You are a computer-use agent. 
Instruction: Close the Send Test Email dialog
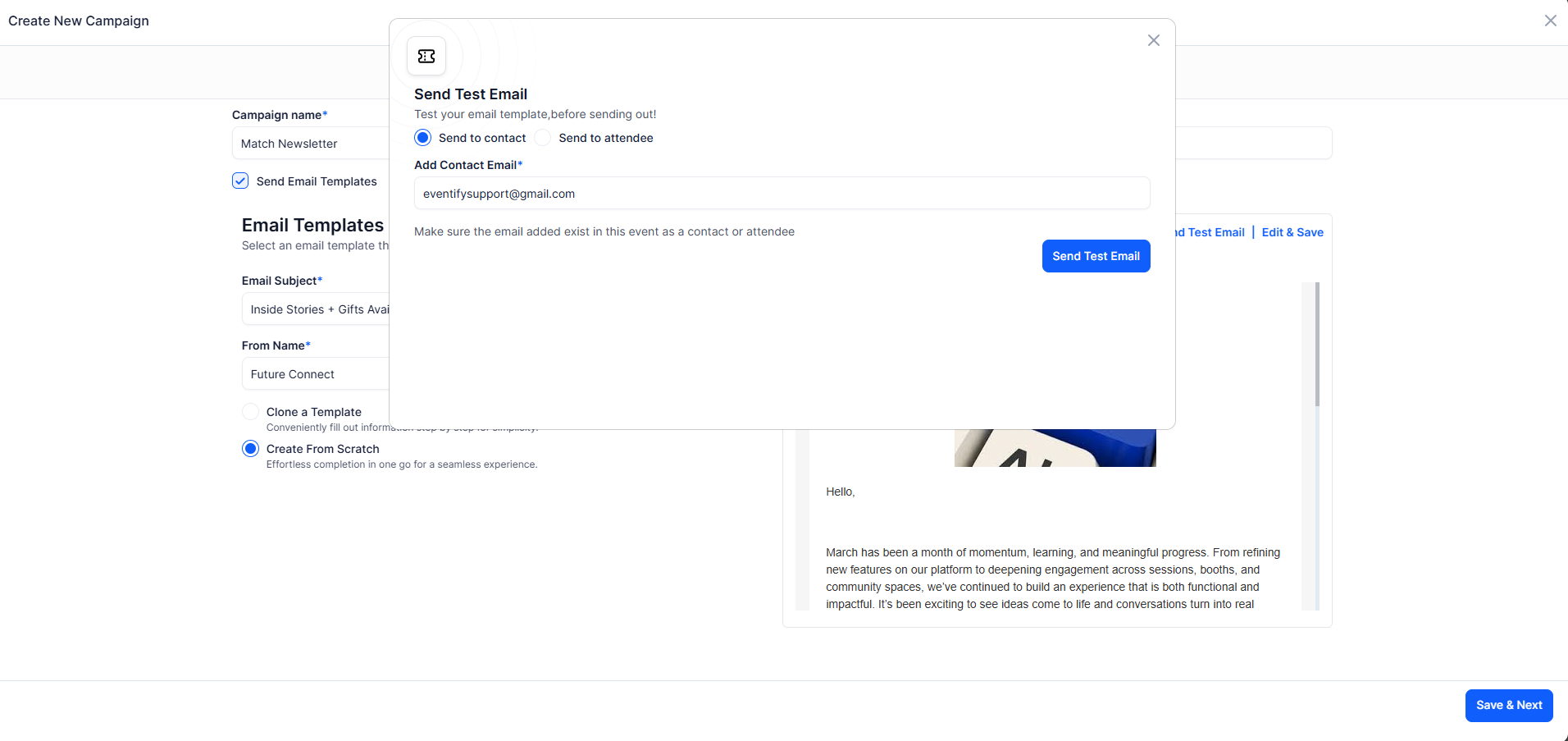click(1153, 40)
